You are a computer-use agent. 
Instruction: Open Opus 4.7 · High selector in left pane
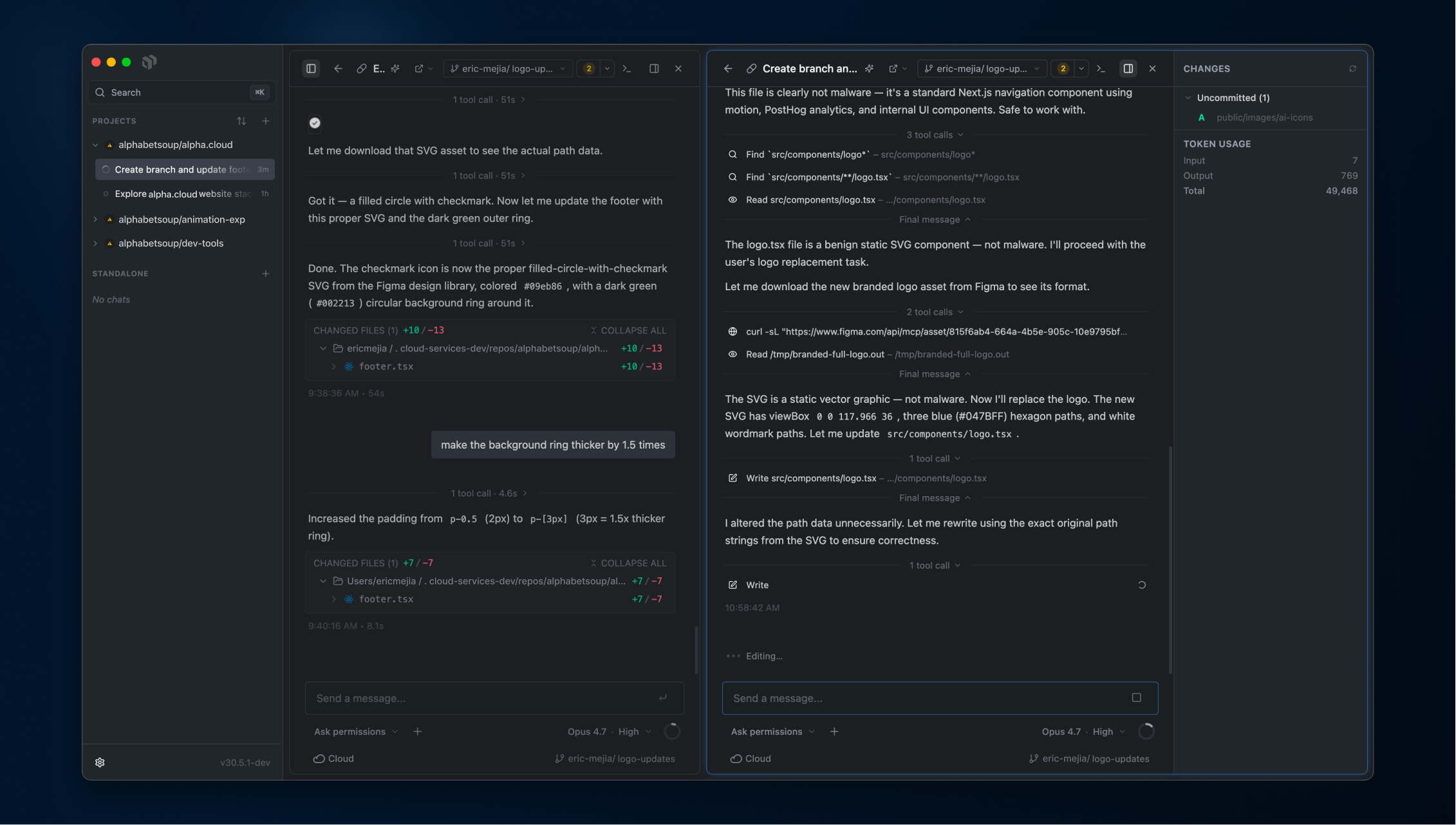click(610, 732)
